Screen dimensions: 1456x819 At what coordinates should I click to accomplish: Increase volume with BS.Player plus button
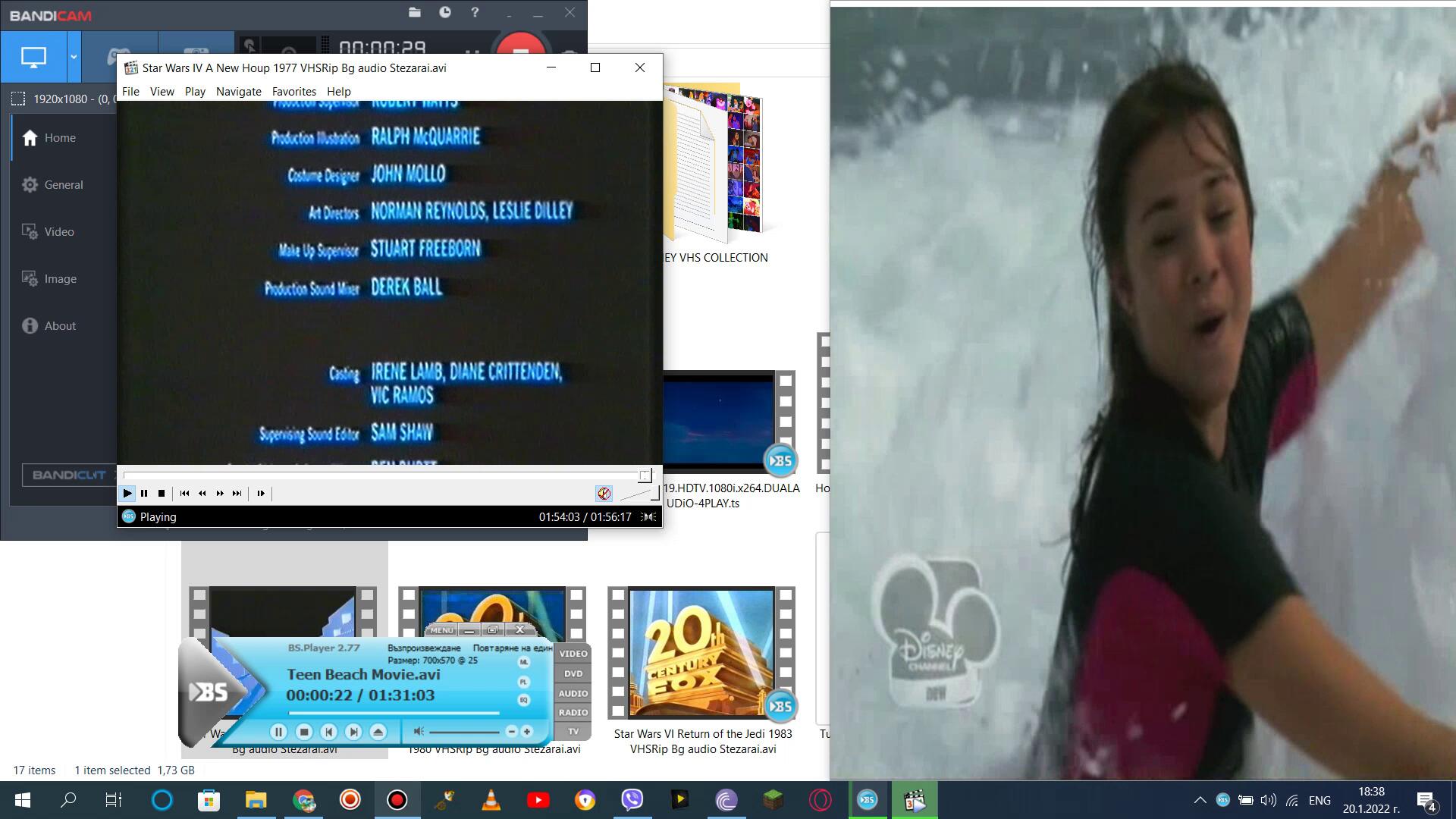(527, 732)
